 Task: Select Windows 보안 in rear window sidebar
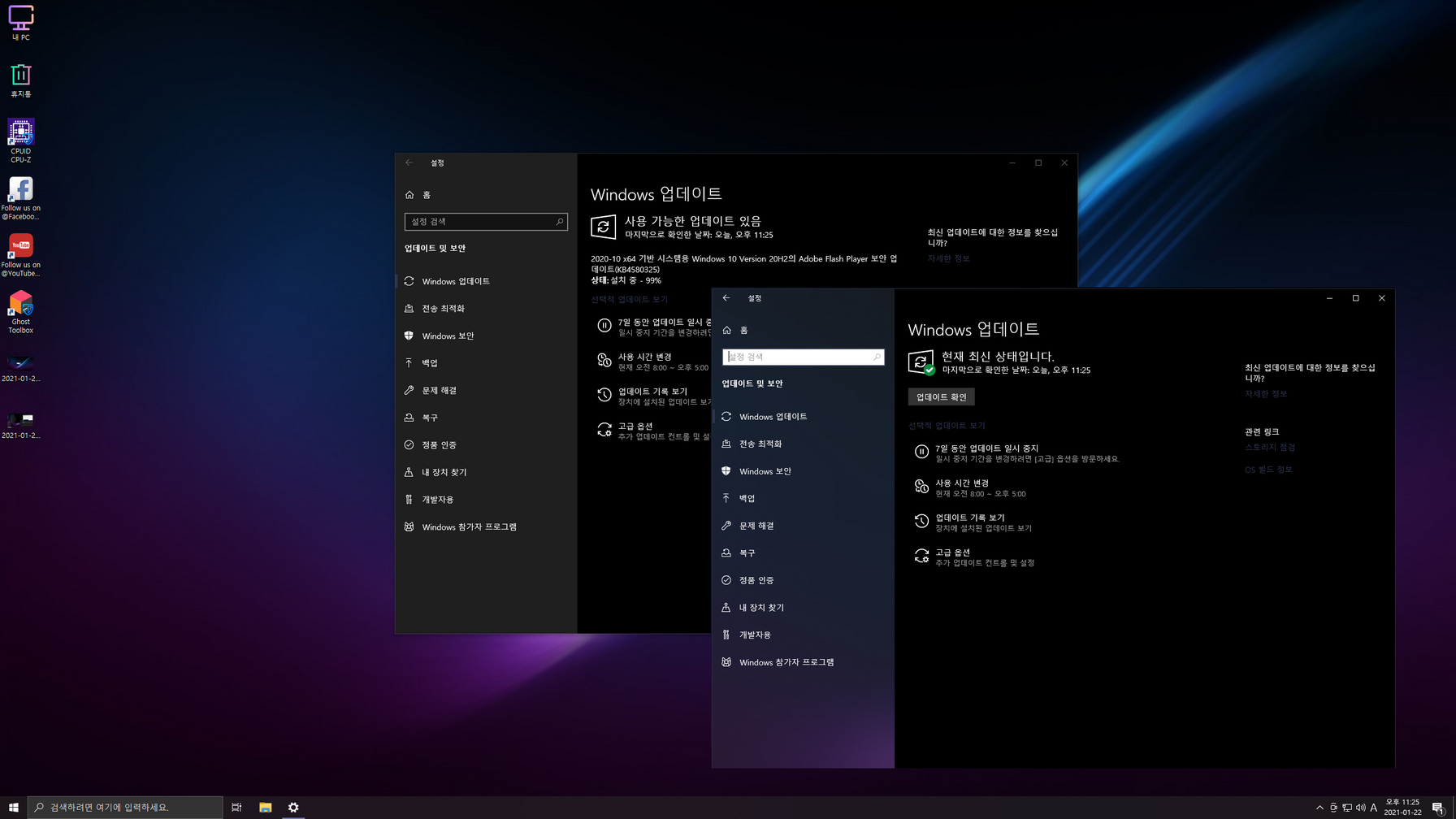486,336
